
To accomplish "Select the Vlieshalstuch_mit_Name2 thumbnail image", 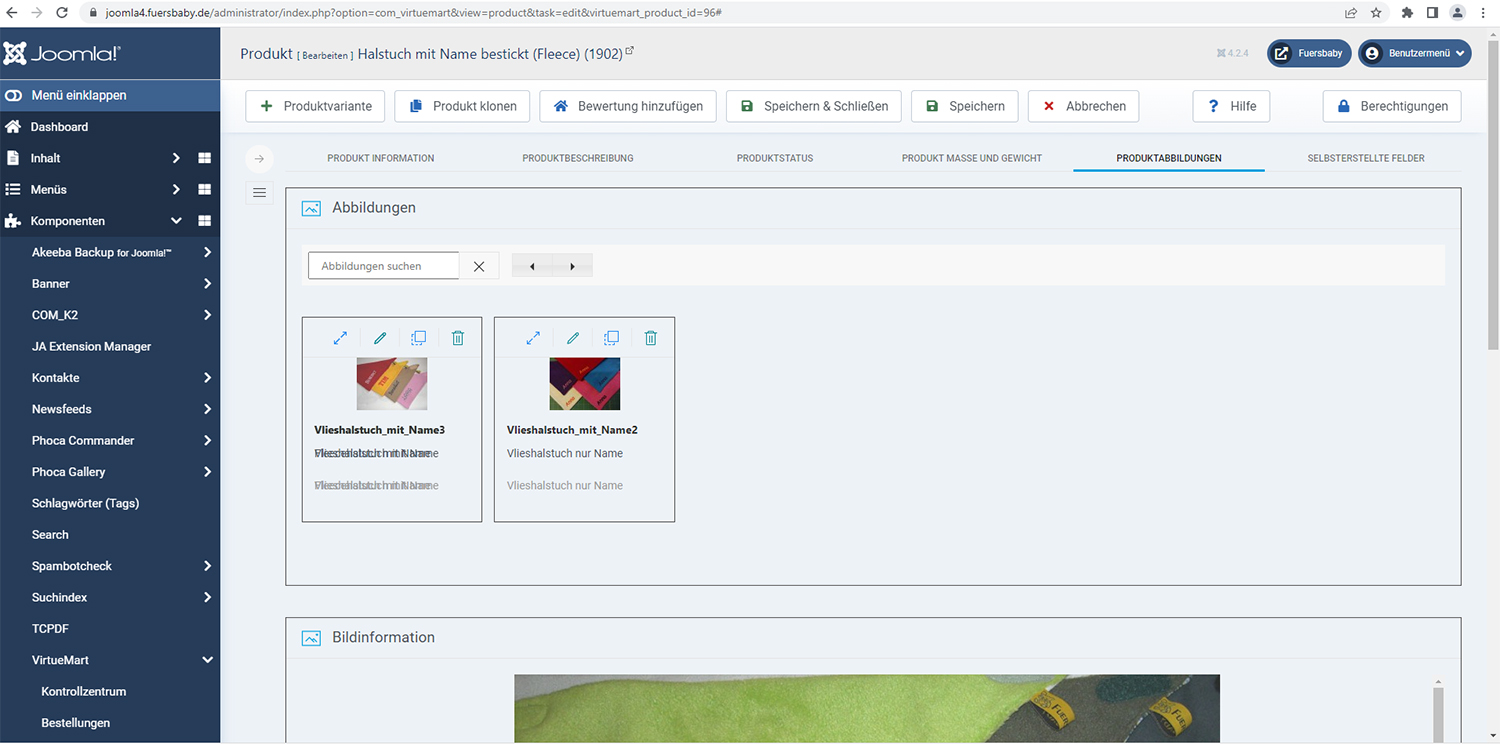I will pyautogui.click(x=585, y=384).
